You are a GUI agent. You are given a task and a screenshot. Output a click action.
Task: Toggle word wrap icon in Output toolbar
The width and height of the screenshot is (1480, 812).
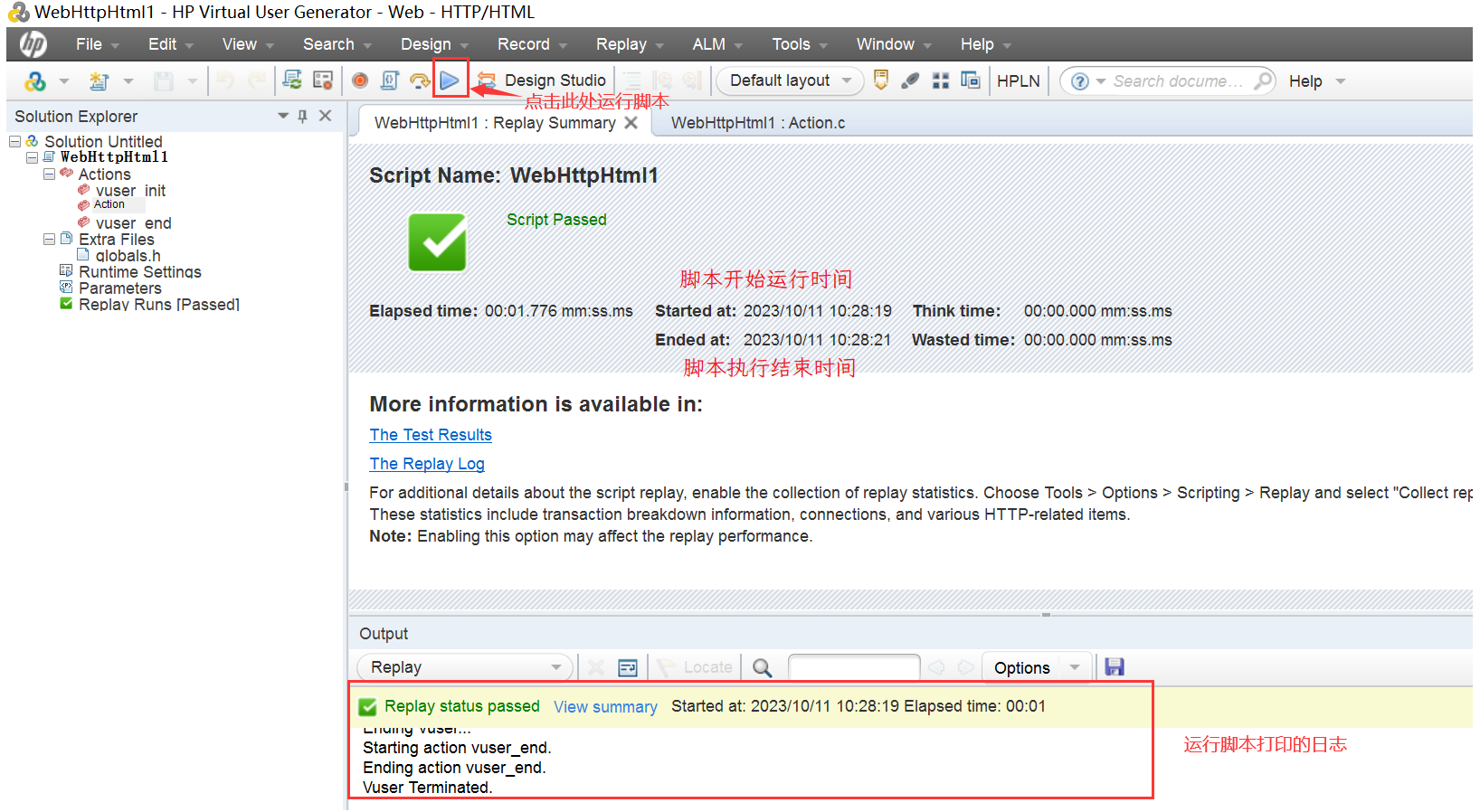tap(627, 667)
